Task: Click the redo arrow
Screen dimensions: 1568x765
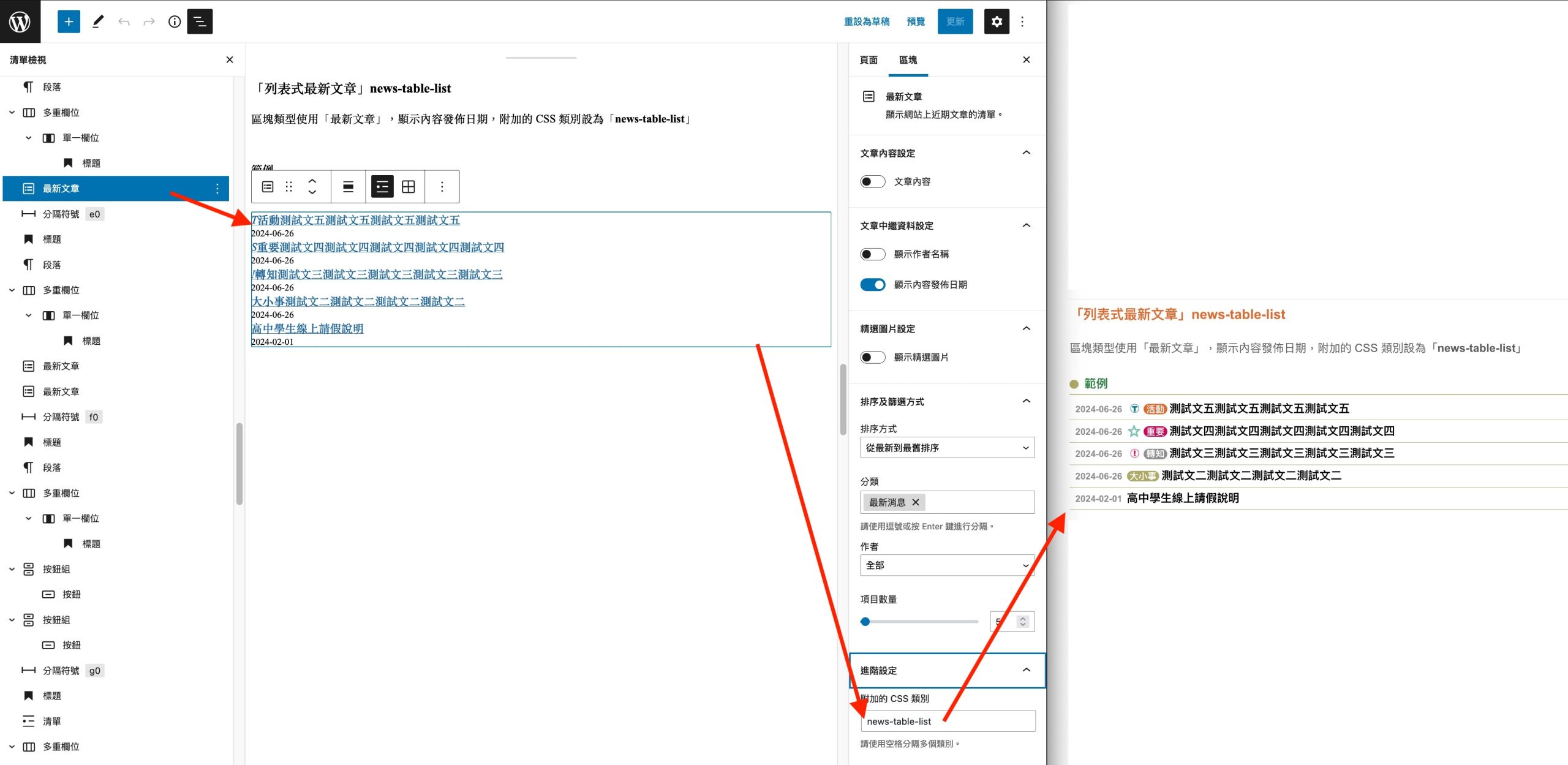Action: [149, 21]
